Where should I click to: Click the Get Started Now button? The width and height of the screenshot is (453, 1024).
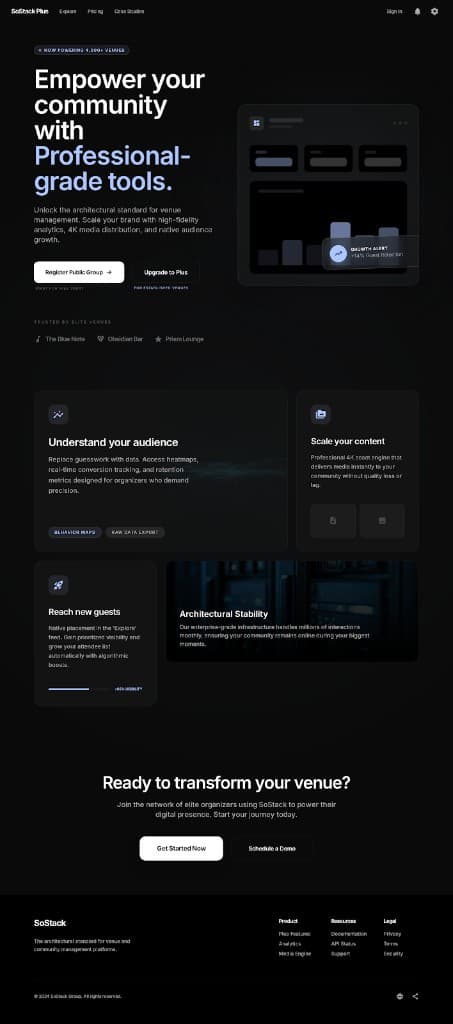point(181,848)
